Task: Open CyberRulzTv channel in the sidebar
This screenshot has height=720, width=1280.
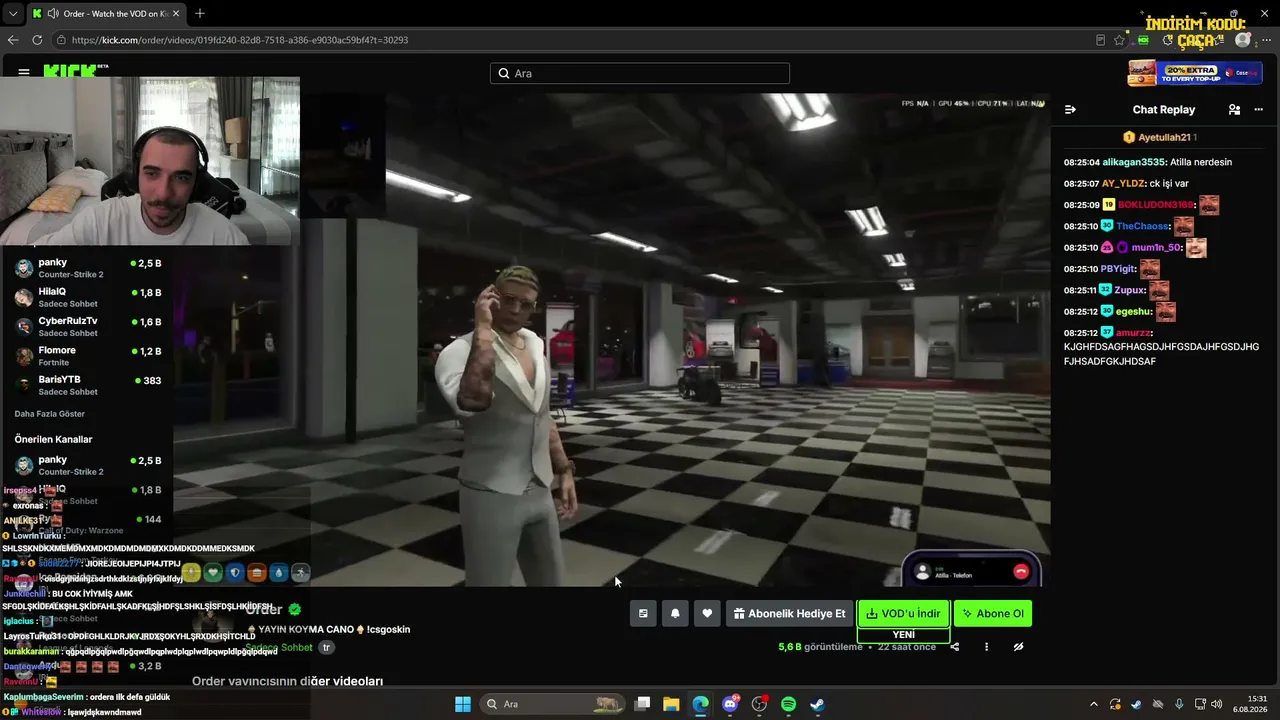Action: [88, 327]
